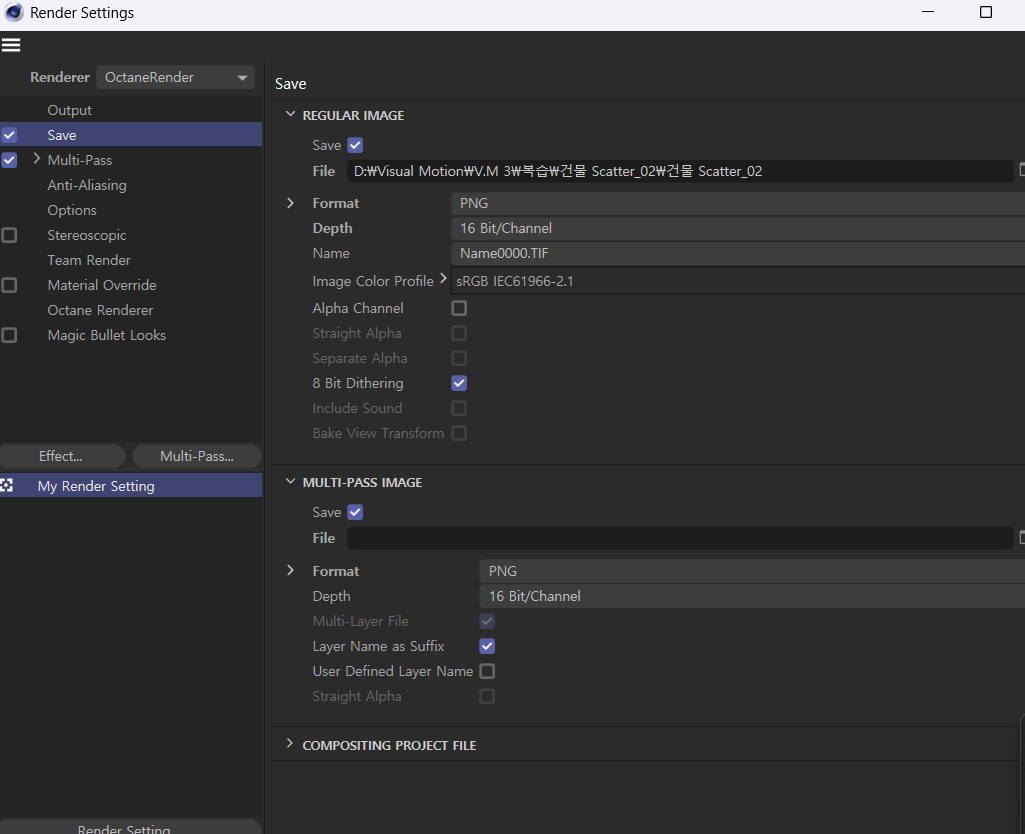Open Multi-Pass Format PNG dropdown

[x=752, y=571]
